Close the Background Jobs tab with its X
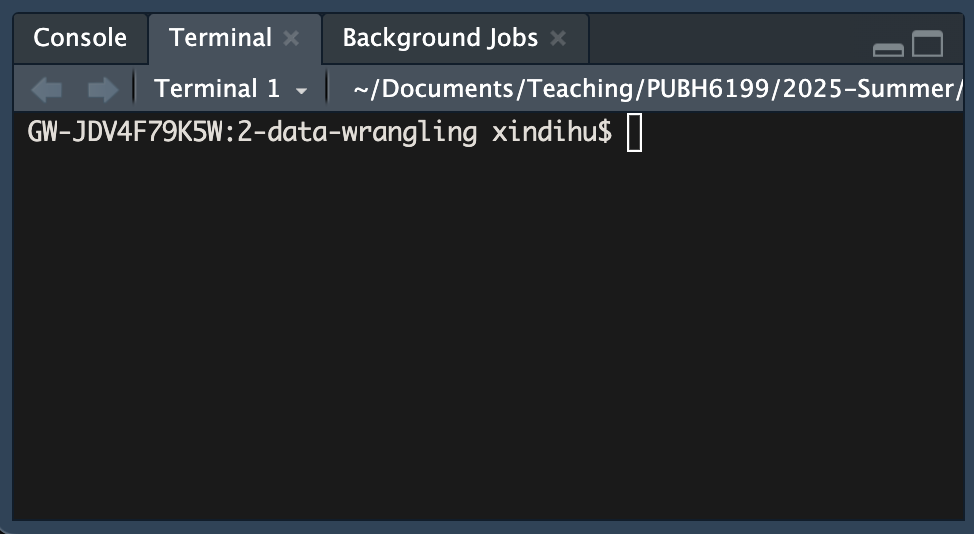Image resolution: width=974 pixels, height=534 pixels. coord(558,39)
